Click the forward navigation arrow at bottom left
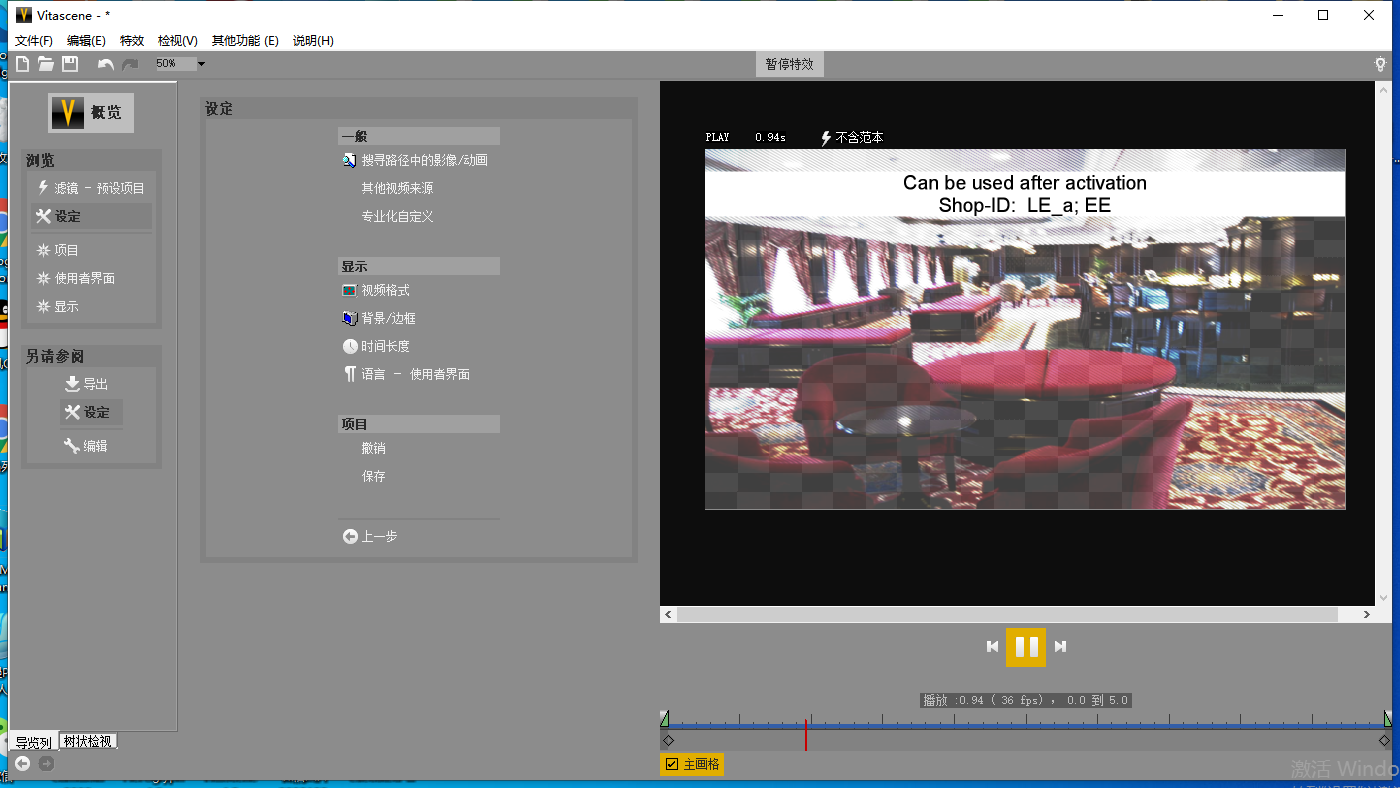The width and height of the screenshot is (1400, 788). tap(46, 764)
